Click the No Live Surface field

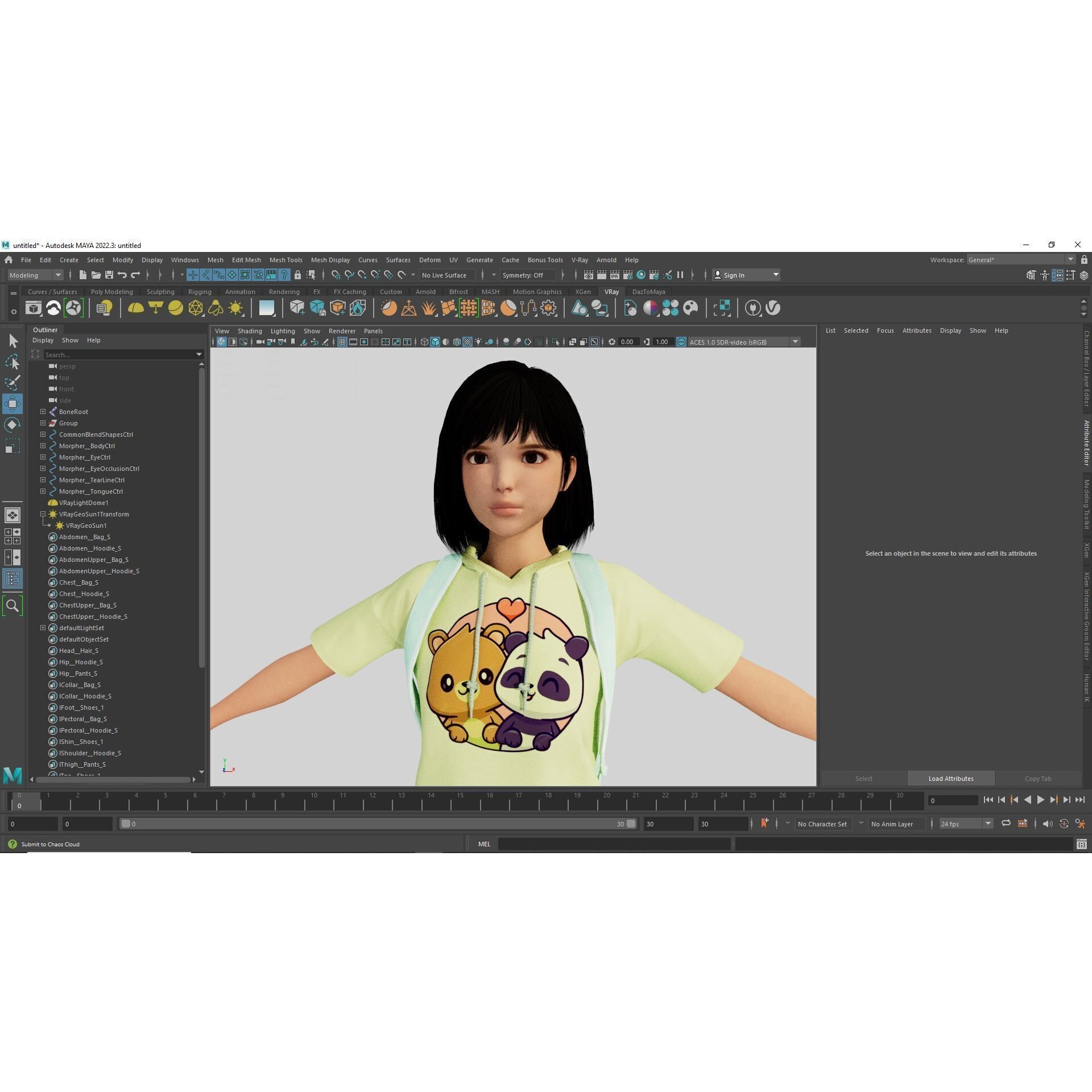pos(446,275)
